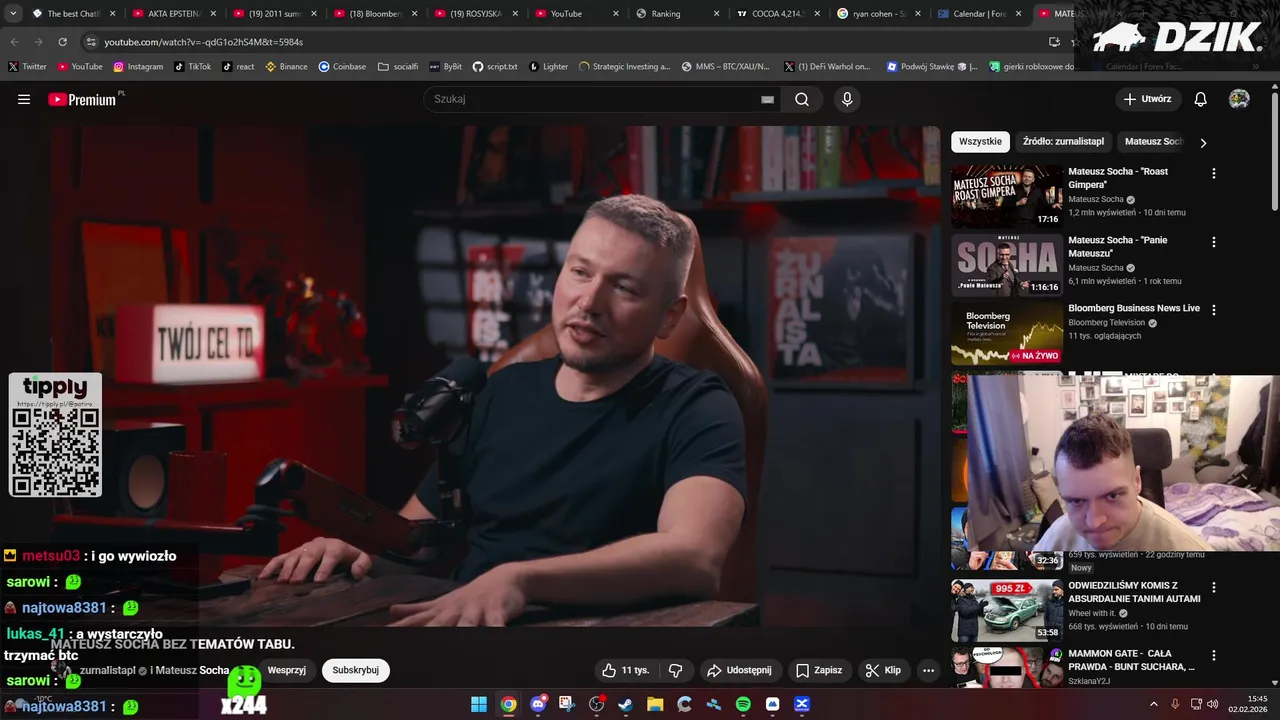This screenshot has height=720, width=1280.
Task: Open ByBit bookmark
Action: click(445, 67)
